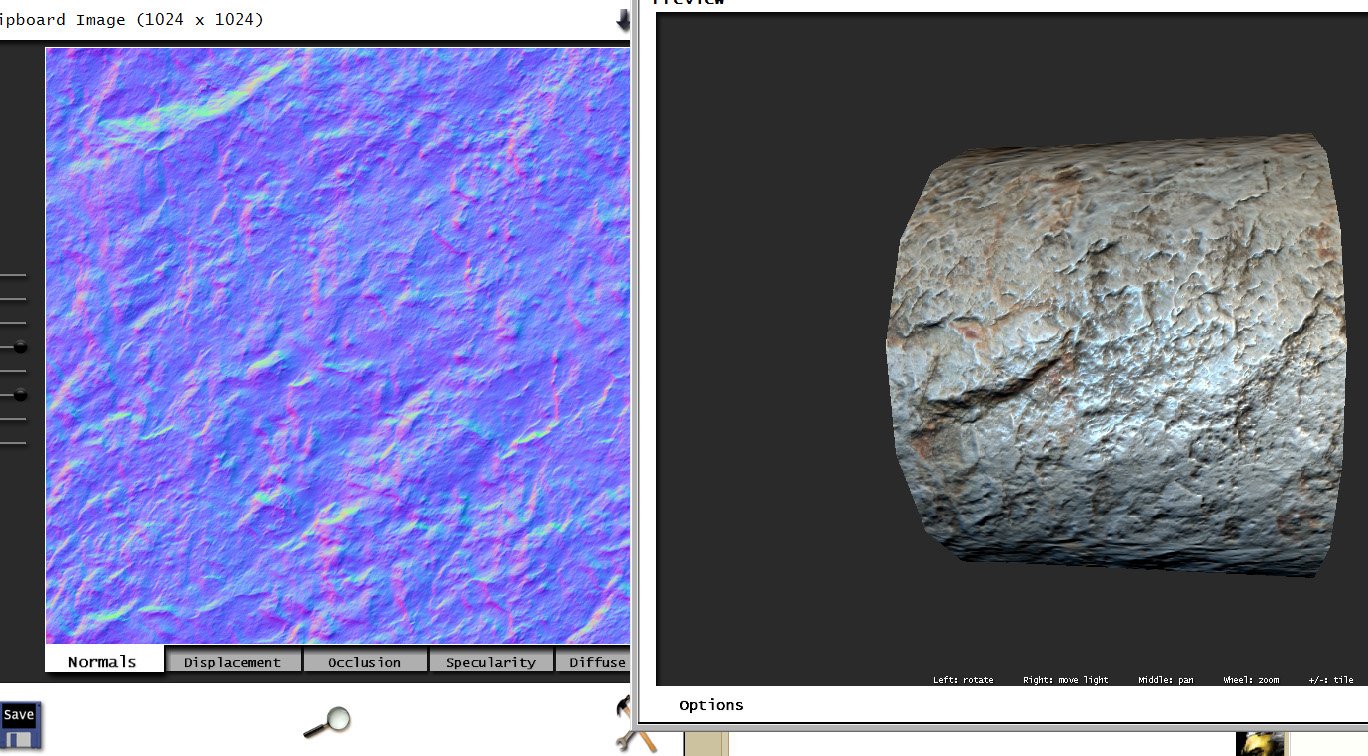Viewport: 1368px width, 756px height.
Task: Click the upper black slider knob
Action: pyautogui.click(x=20, y=347)
